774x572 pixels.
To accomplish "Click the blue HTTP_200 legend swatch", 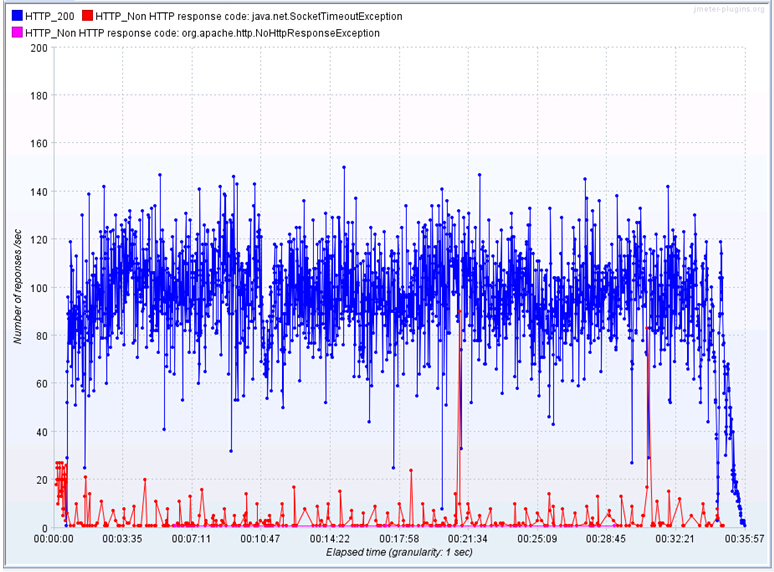I will [17, 16].
